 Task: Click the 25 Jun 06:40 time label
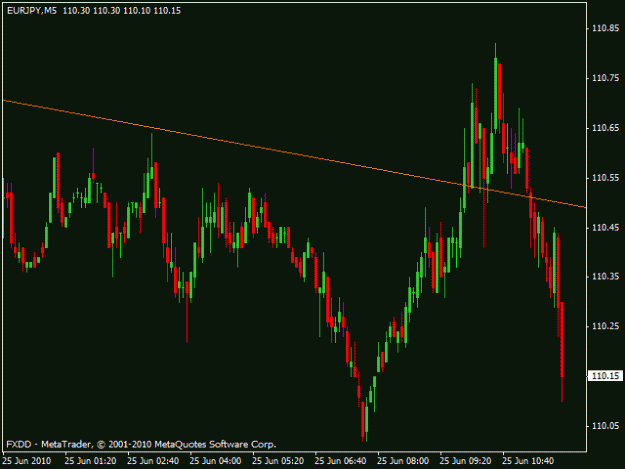pyautogui.click(x=340, y=461)
